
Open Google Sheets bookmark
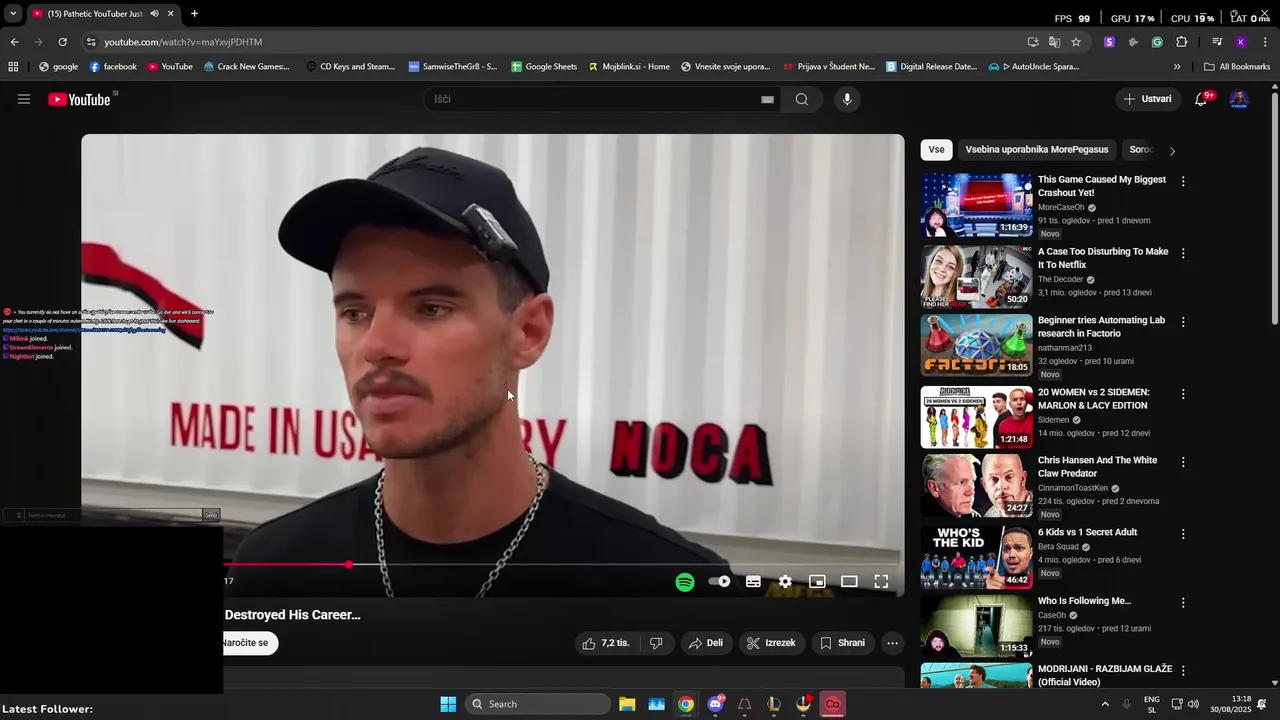pyautogui.click(x=544, y=67)
